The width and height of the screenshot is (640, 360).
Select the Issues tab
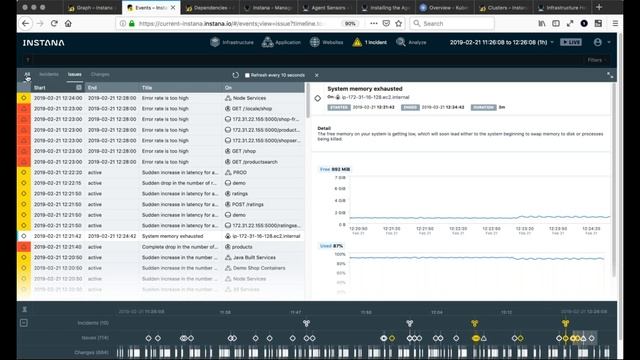coord(75,74)
